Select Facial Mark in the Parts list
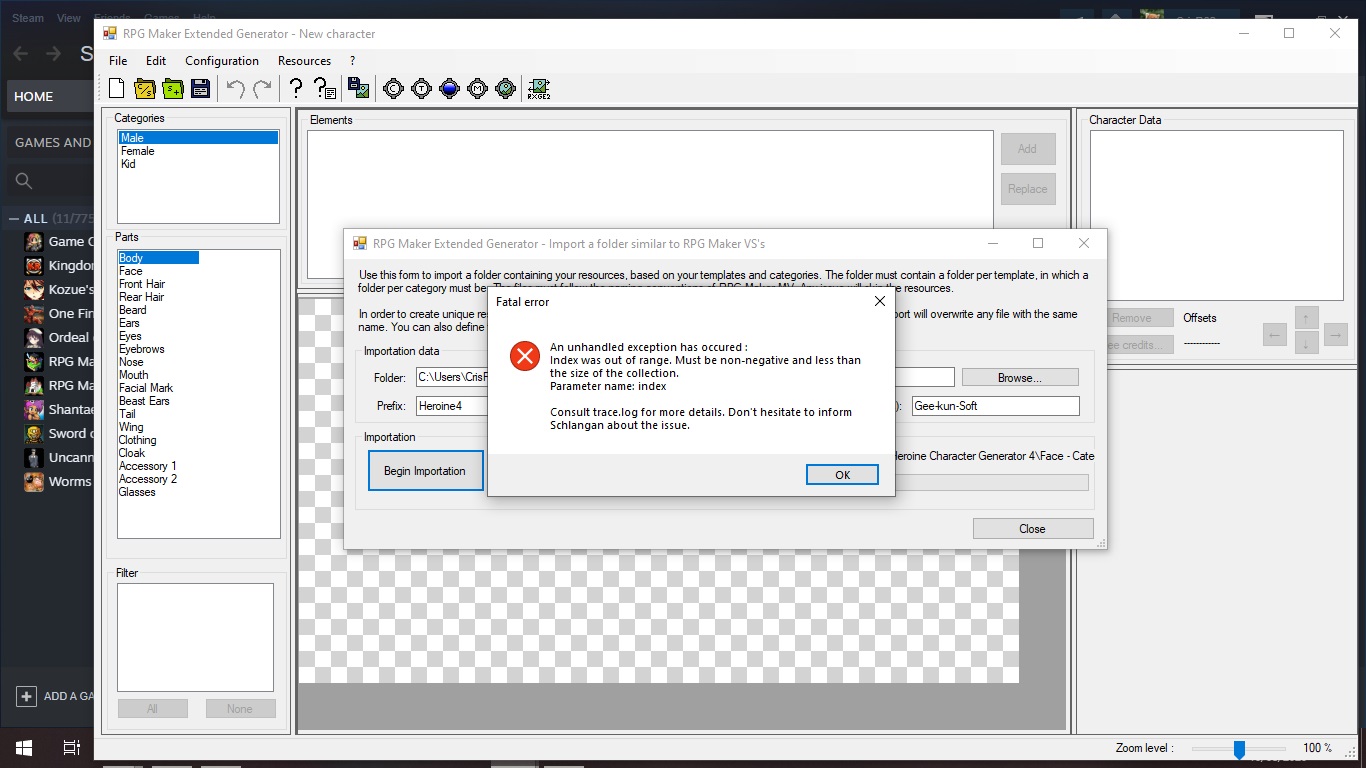The height and width of the screenshot is (768, 1366). point(146,388)
